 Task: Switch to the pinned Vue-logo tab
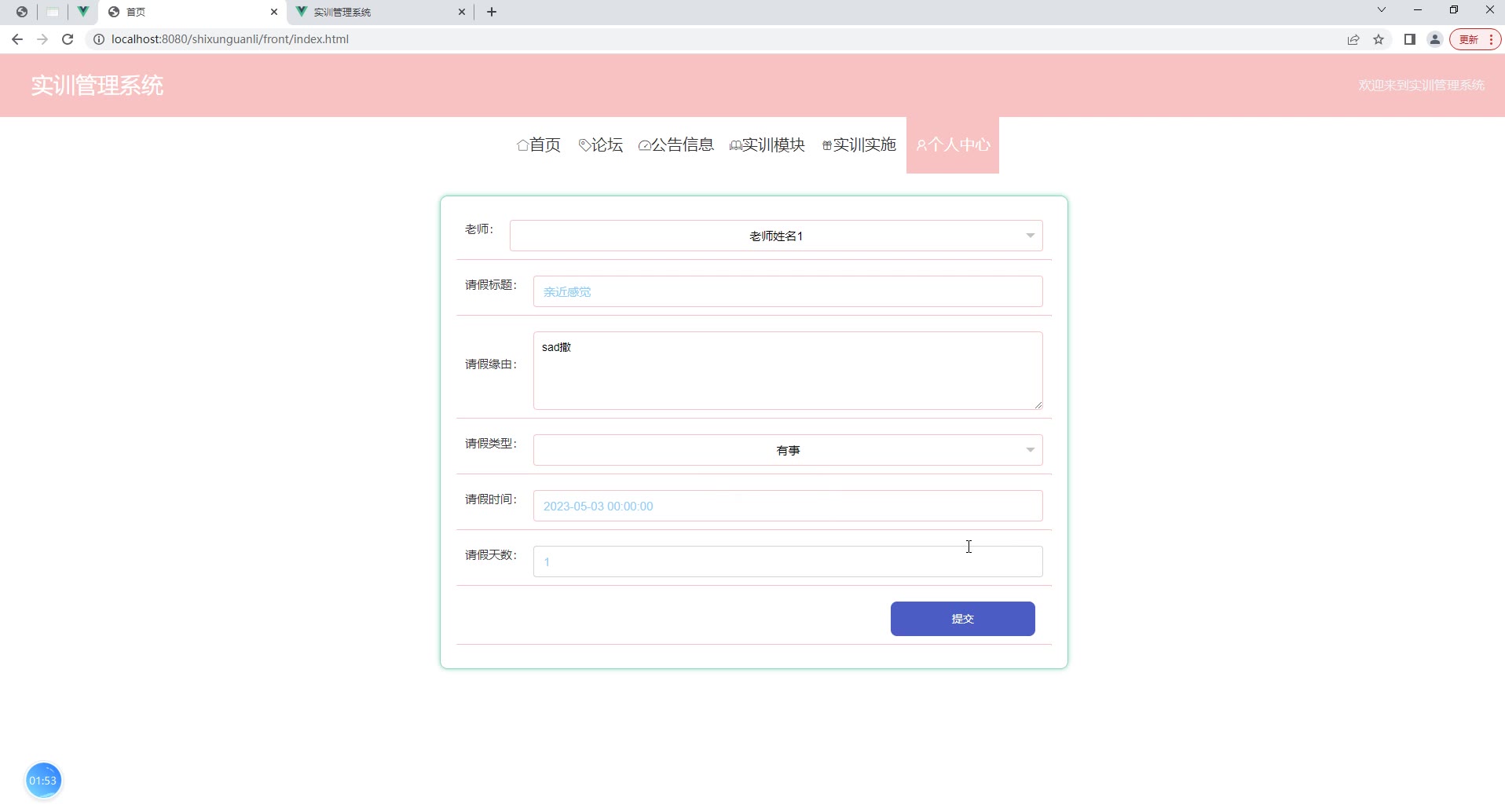[x=82, y=12]
